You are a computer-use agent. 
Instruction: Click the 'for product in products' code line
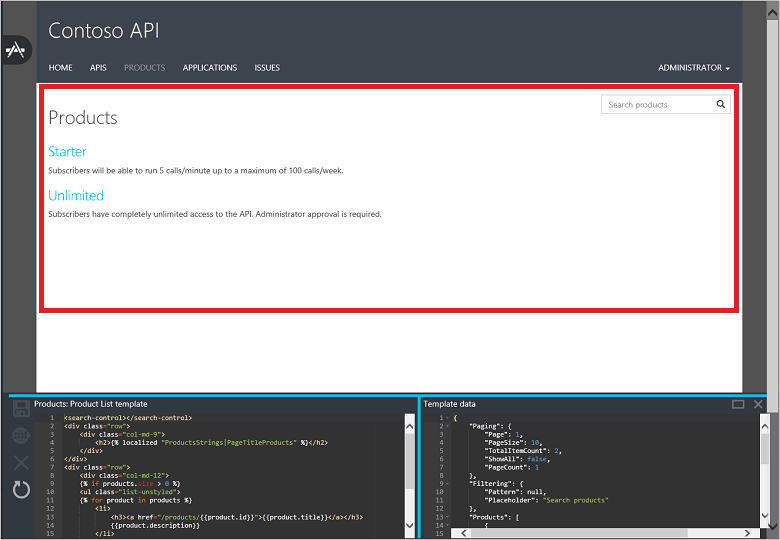pyautogui.click(x=136, y=500)
